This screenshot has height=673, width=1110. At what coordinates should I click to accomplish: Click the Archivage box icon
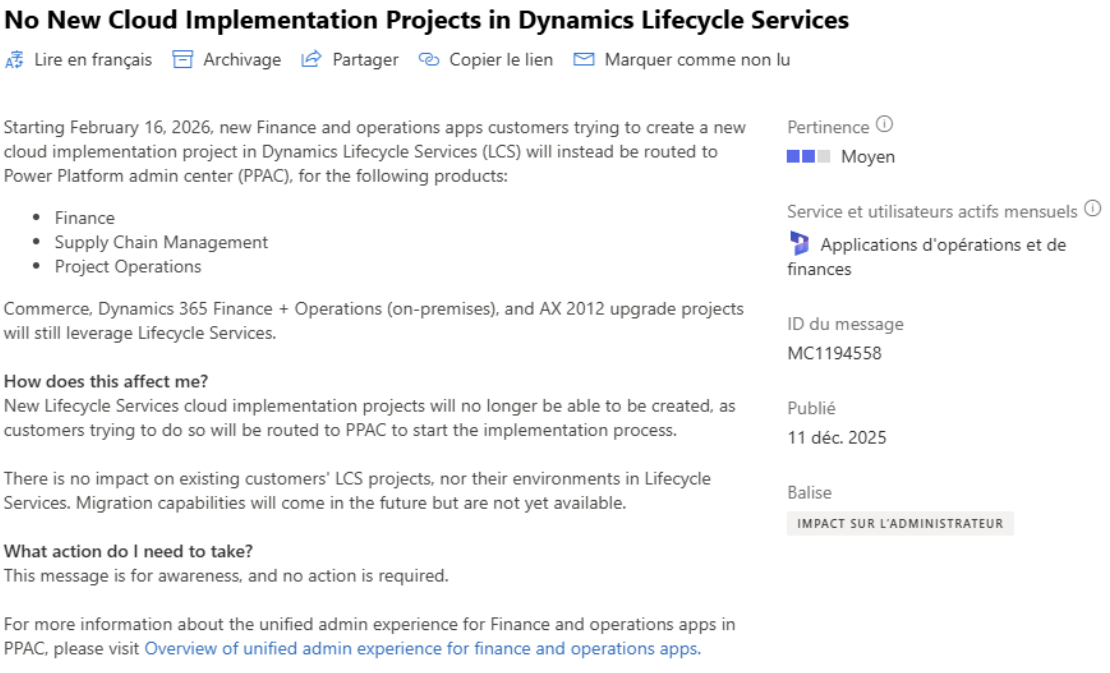point(182,60)
